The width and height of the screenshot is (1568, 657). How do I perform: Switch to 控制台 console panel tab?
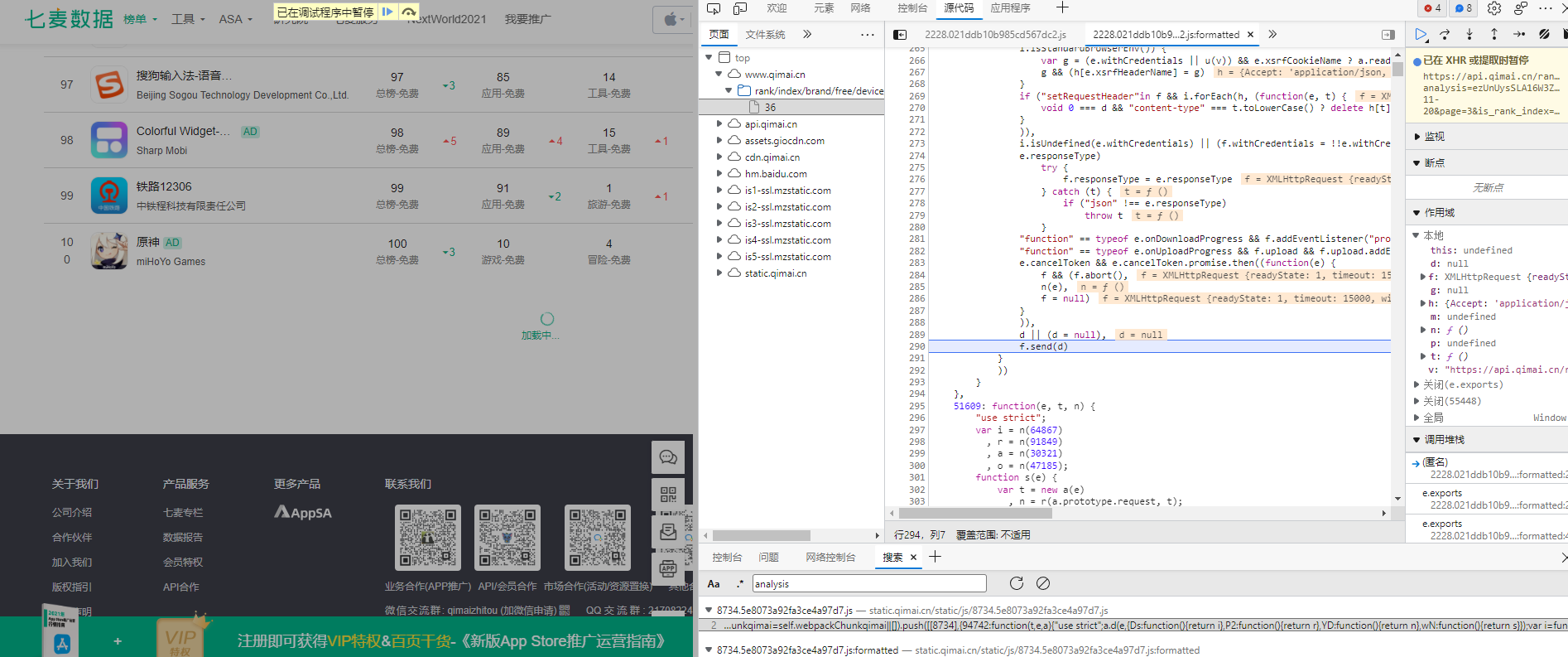pos(912,8)
